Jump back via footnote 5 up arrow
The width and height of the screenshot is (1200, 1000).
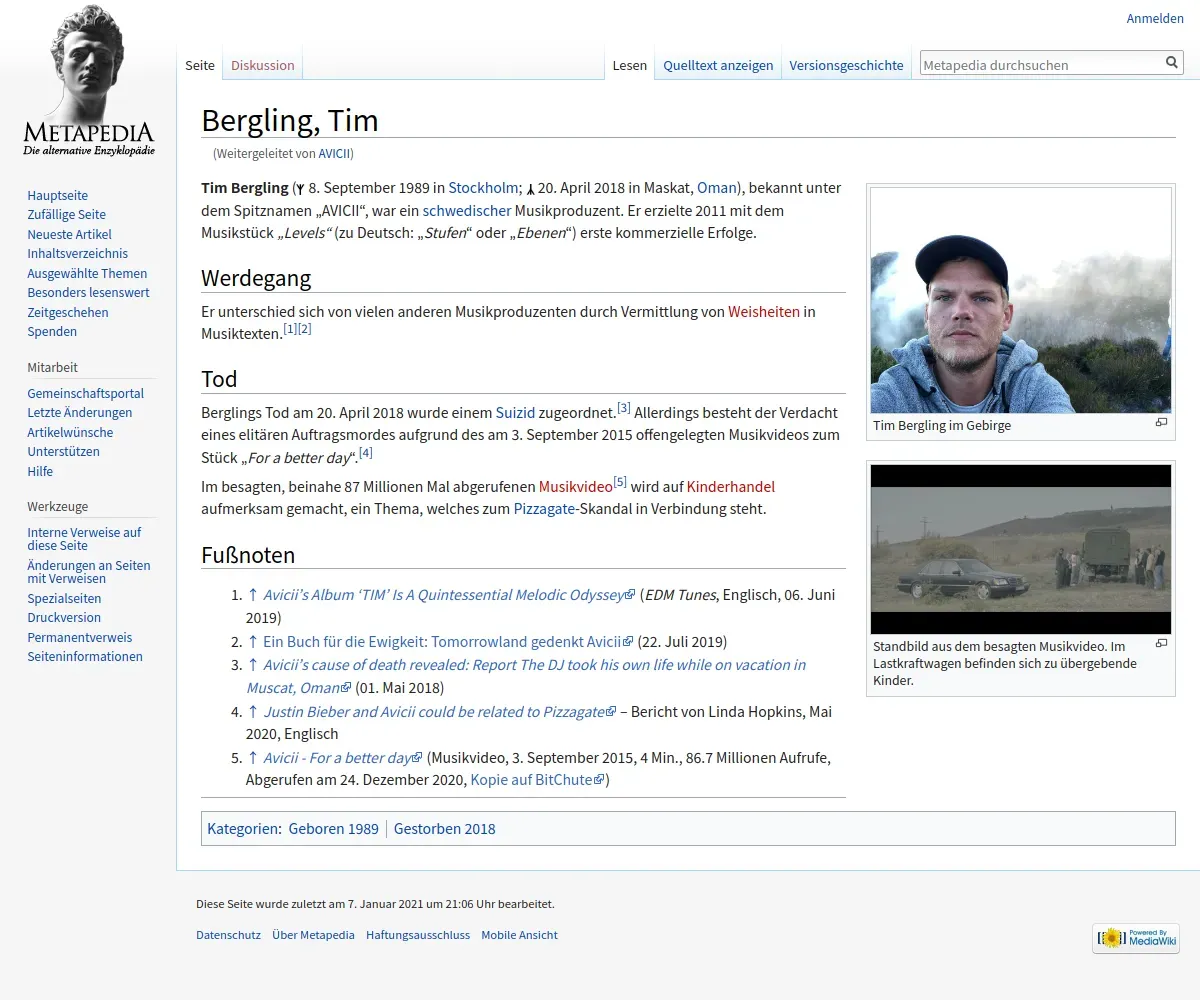click(x=253, y=758)
